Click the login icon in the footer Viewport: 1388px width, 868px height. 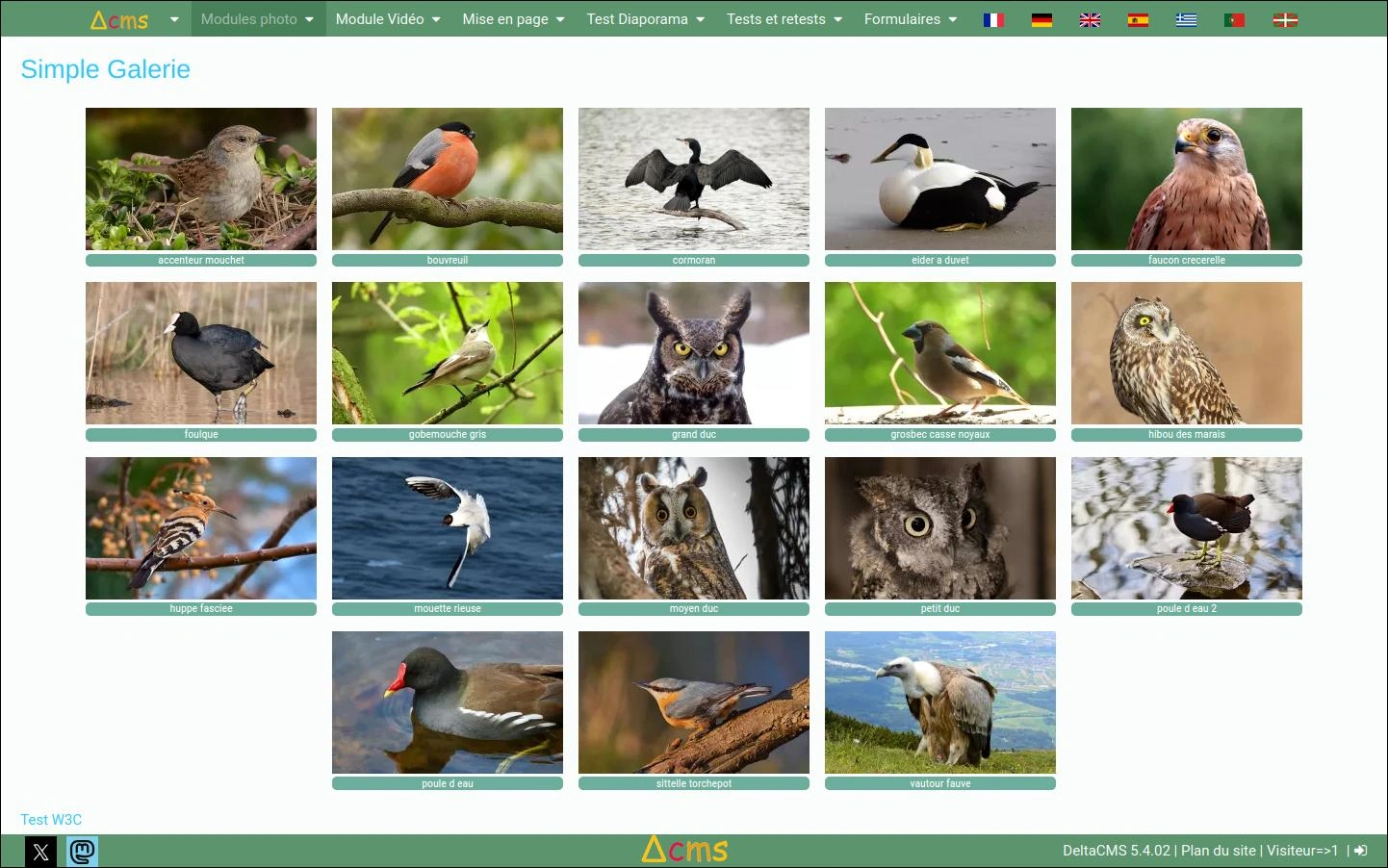(x=1360, y=851)
